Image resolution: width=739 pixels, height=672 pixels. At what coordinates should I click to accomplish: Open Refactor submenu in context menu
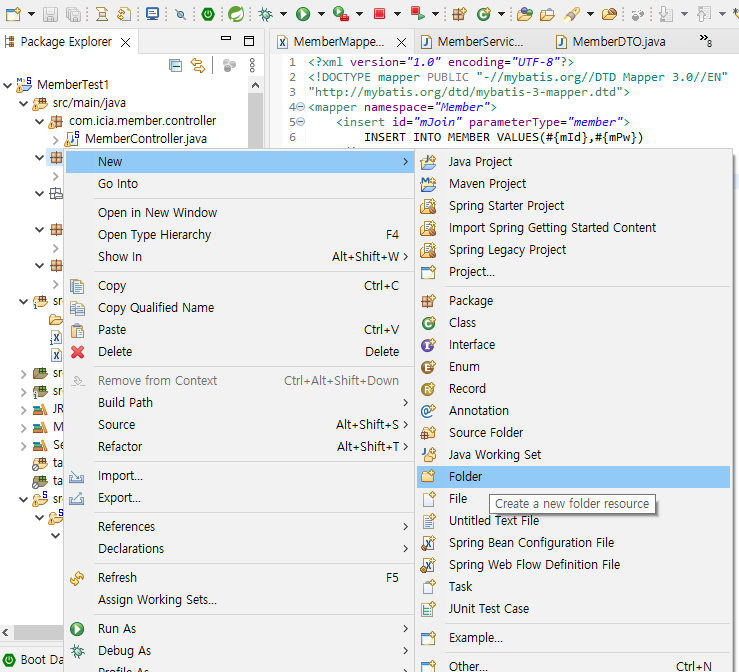(x=239, y=446)
